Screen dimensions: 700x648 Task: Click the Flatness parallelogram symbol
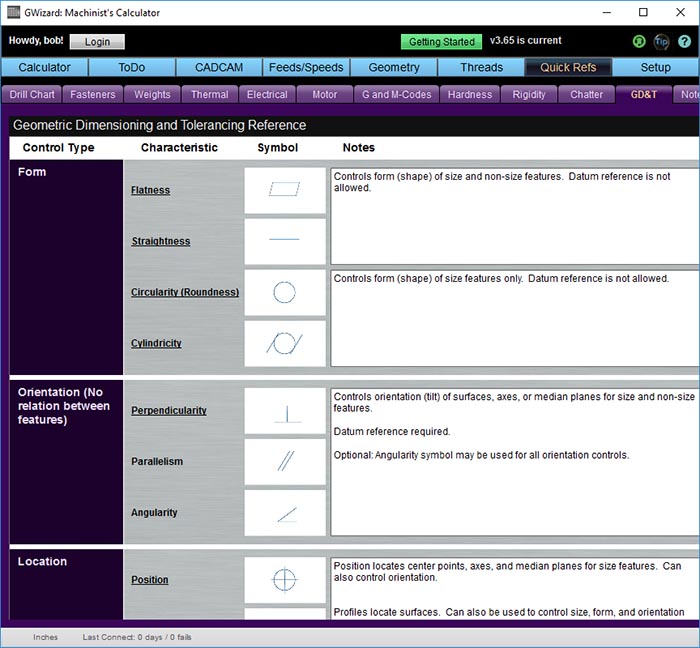pos(285,190)
